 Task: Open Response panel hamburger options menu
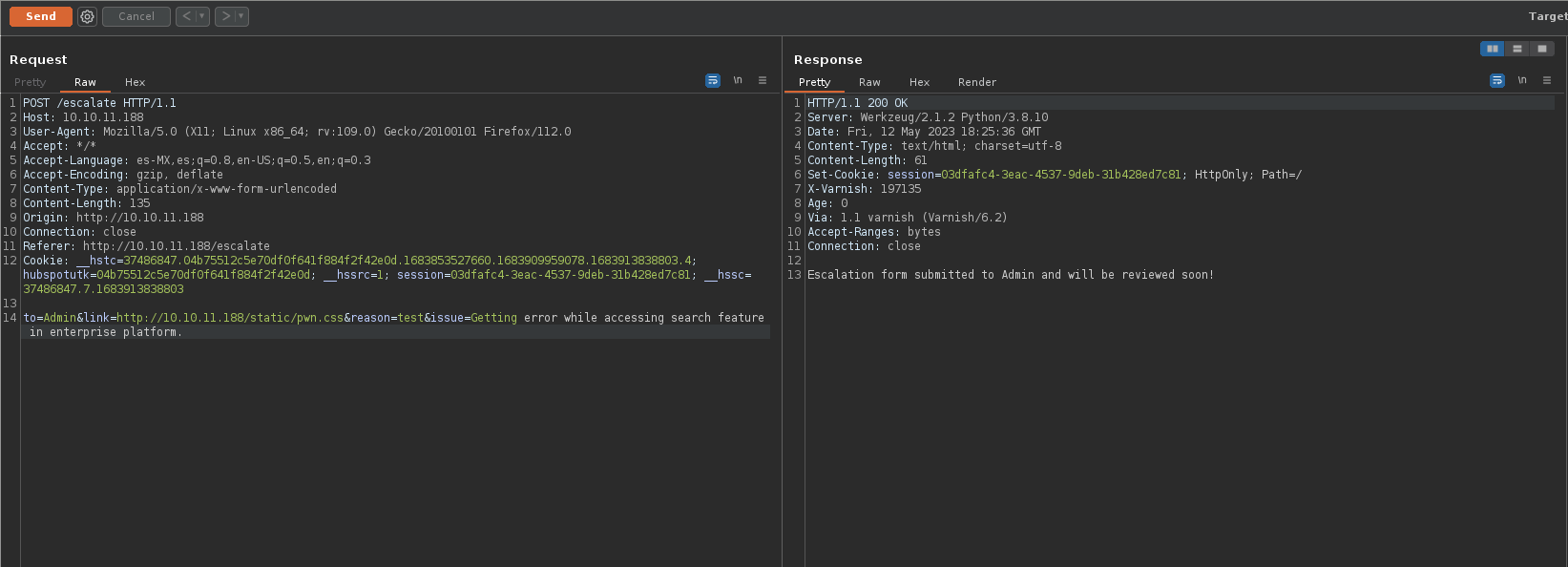tap(1547, 81)
